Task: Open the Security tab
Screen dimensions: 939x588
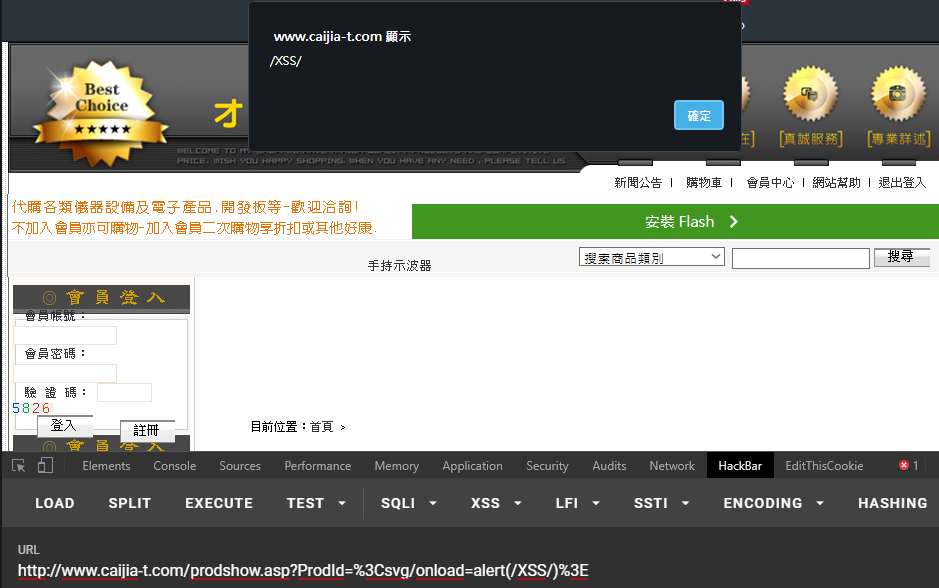Action: click(x=547, y=466)
